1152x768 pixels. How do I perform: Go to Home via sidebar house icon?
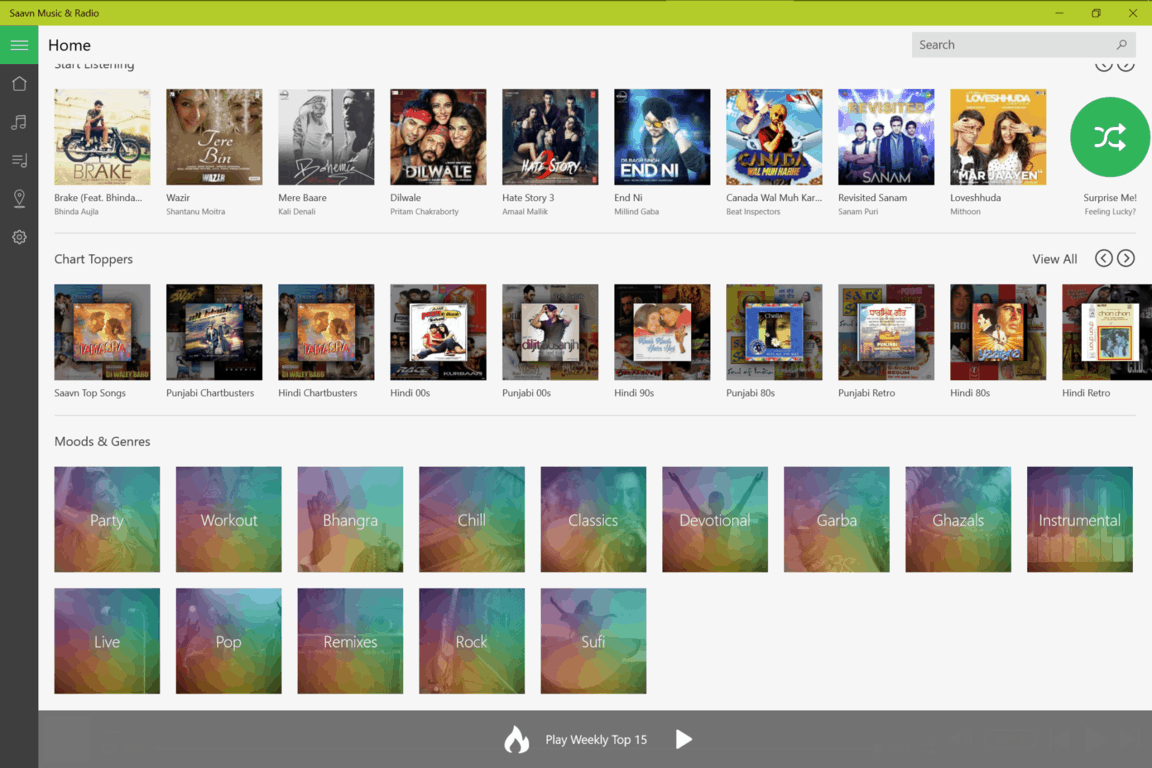coord(19,84)
